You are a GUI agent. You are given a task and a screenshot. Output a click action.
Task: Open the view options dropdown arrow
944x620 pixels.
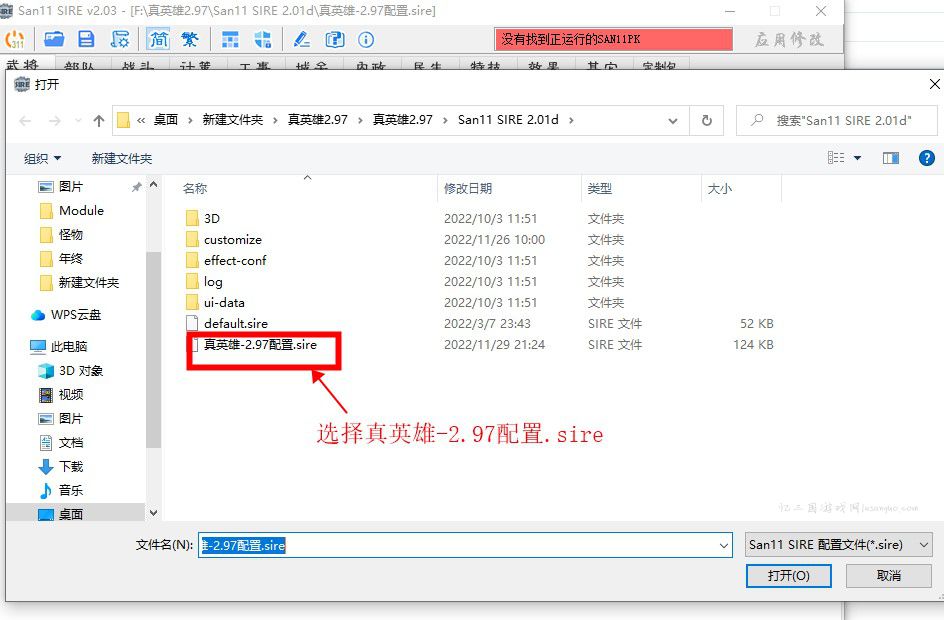(857, 158)
